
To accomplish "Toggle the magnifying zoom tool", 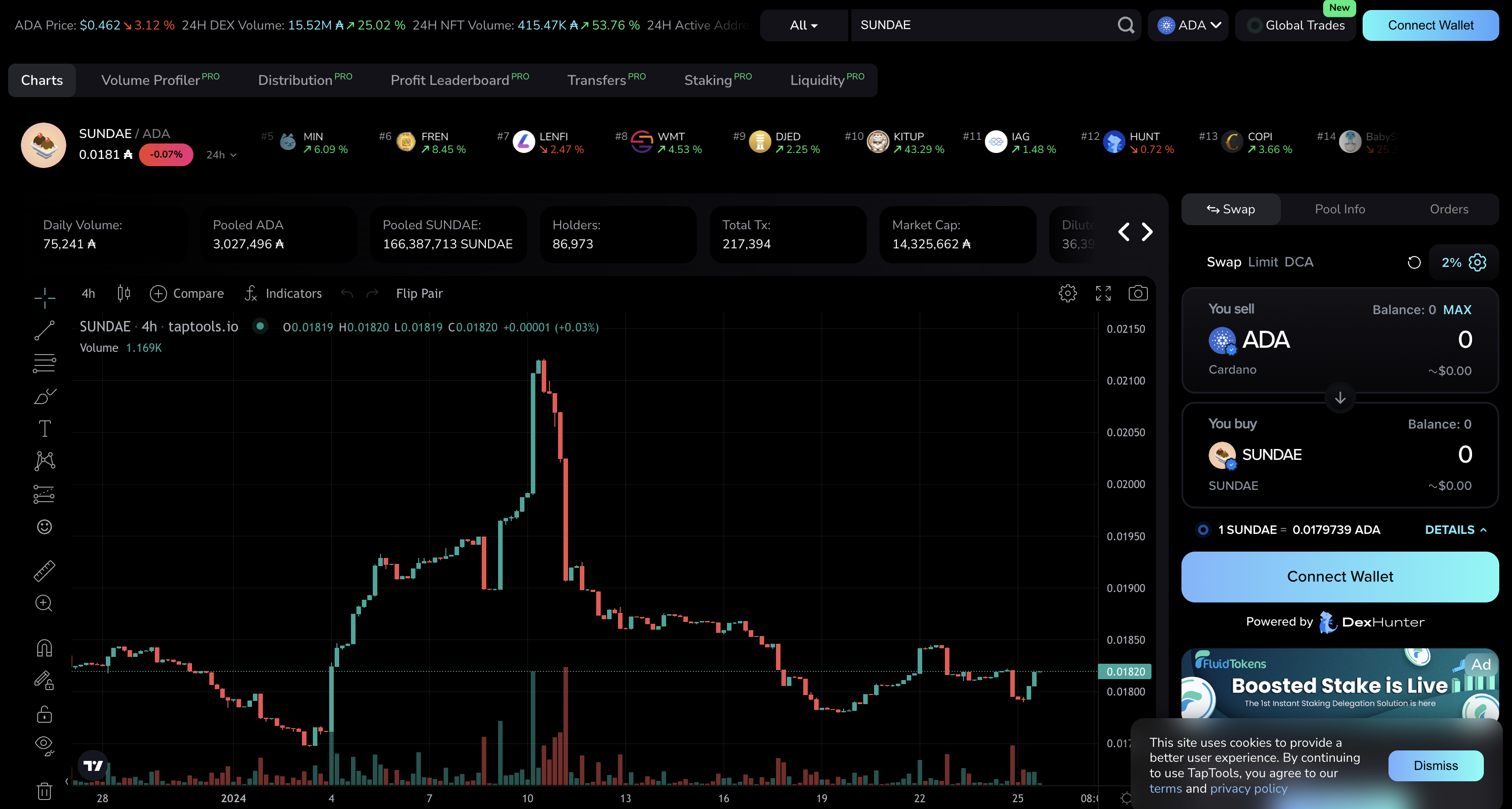I will (x=44, y=603).
